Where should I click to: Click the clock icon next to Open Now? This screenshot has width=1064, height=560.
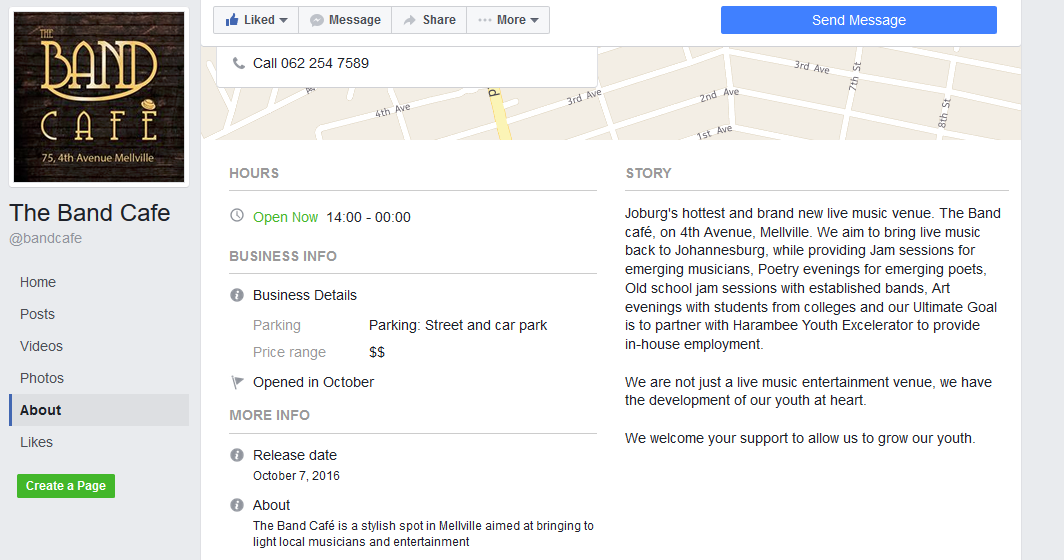[237, 216]
